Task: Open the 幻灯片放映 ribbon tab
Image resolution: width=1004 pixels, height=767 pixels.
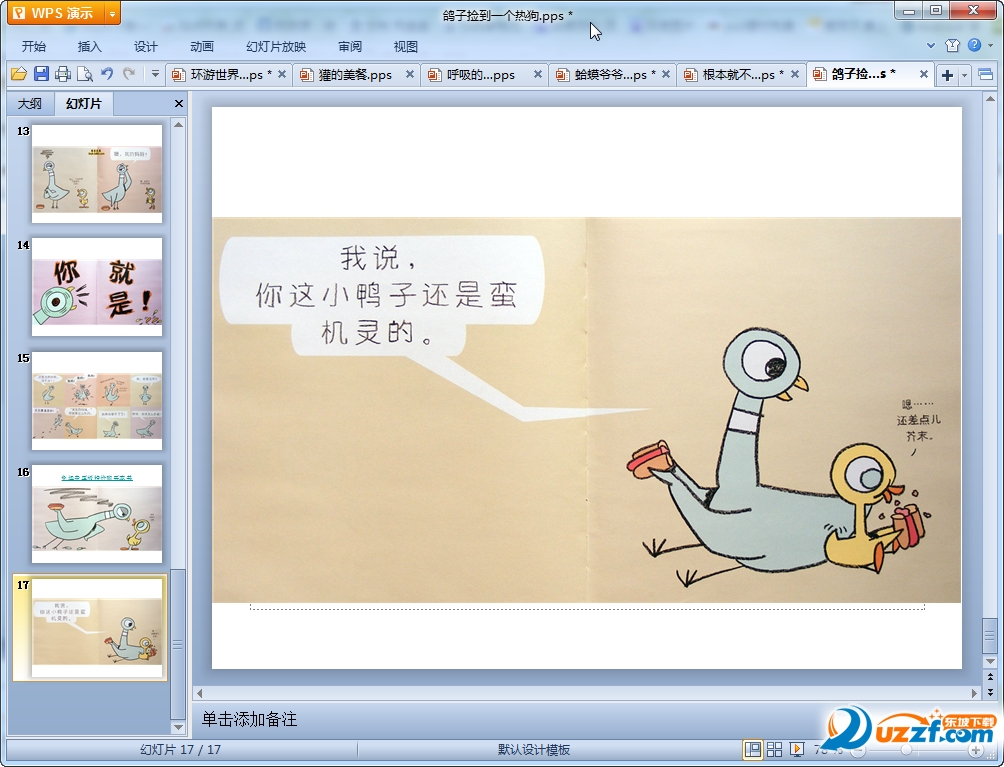Action: click(276, 47)
